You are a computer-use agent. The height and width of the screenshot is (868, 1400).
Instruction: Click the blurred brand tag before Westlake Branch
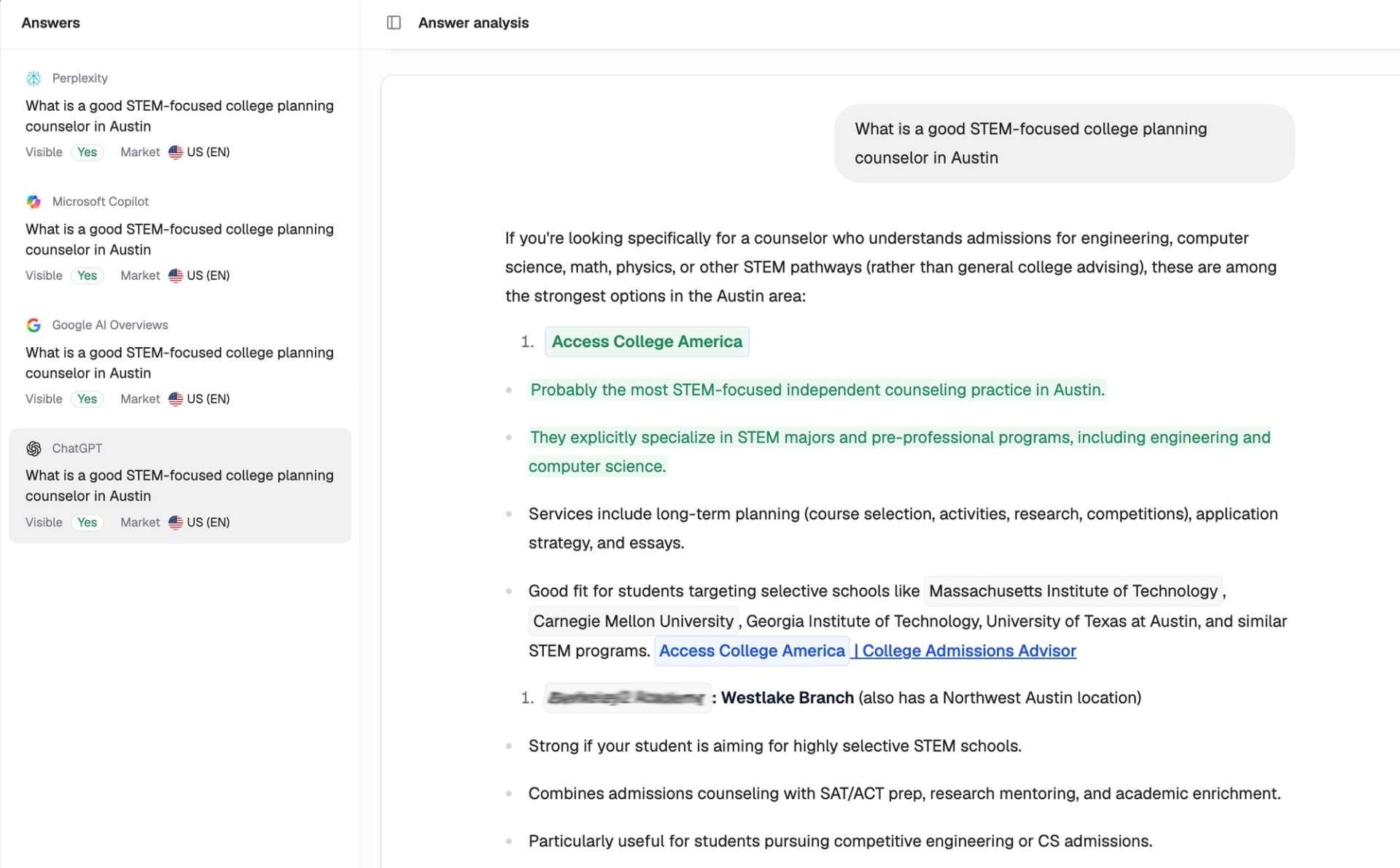click(x=627, y=698)
